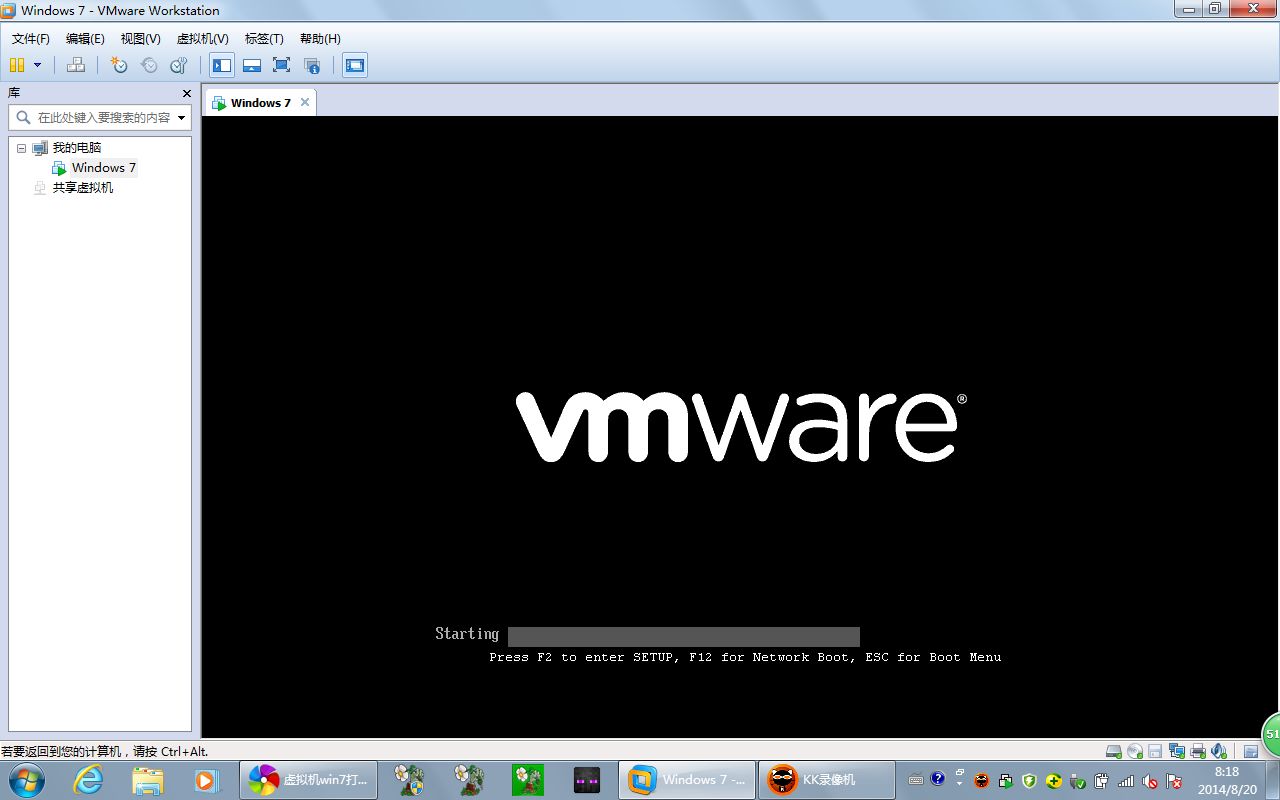Select 共享虚拟机 in the library tree

click(83, 188)
